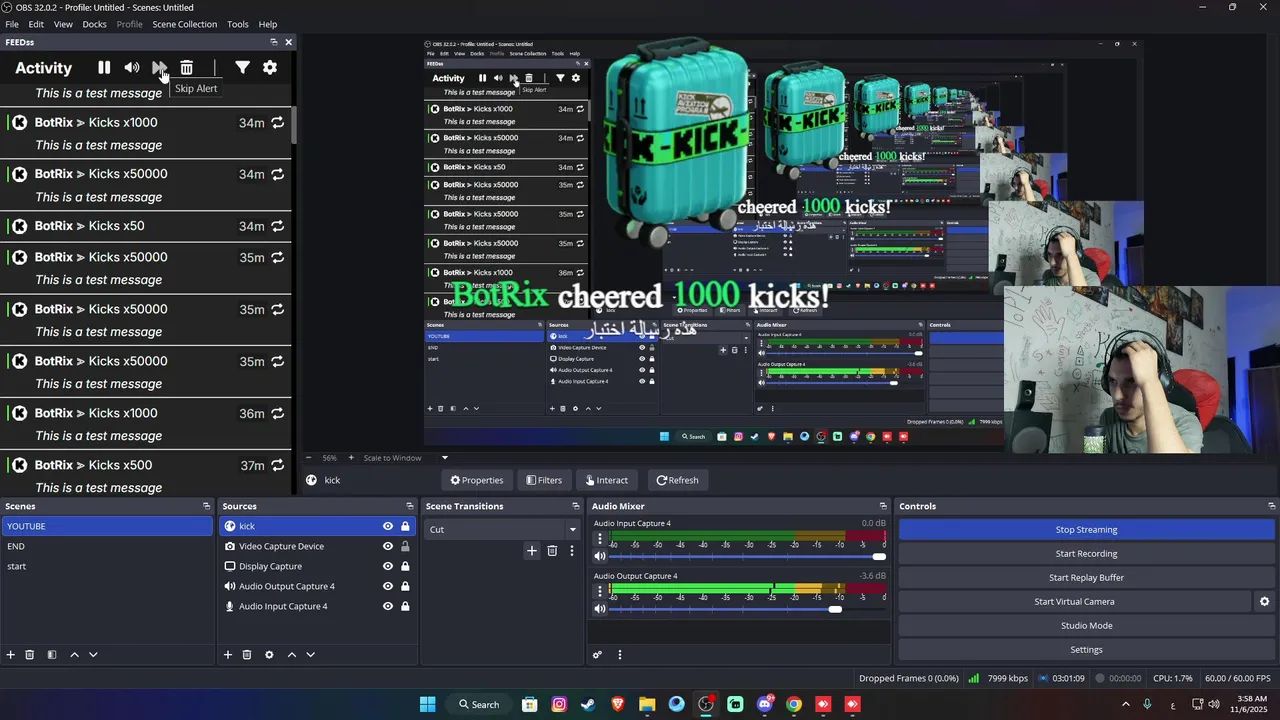Open the File menu
The image size is (1280, 720).
[x=12, y=24]
